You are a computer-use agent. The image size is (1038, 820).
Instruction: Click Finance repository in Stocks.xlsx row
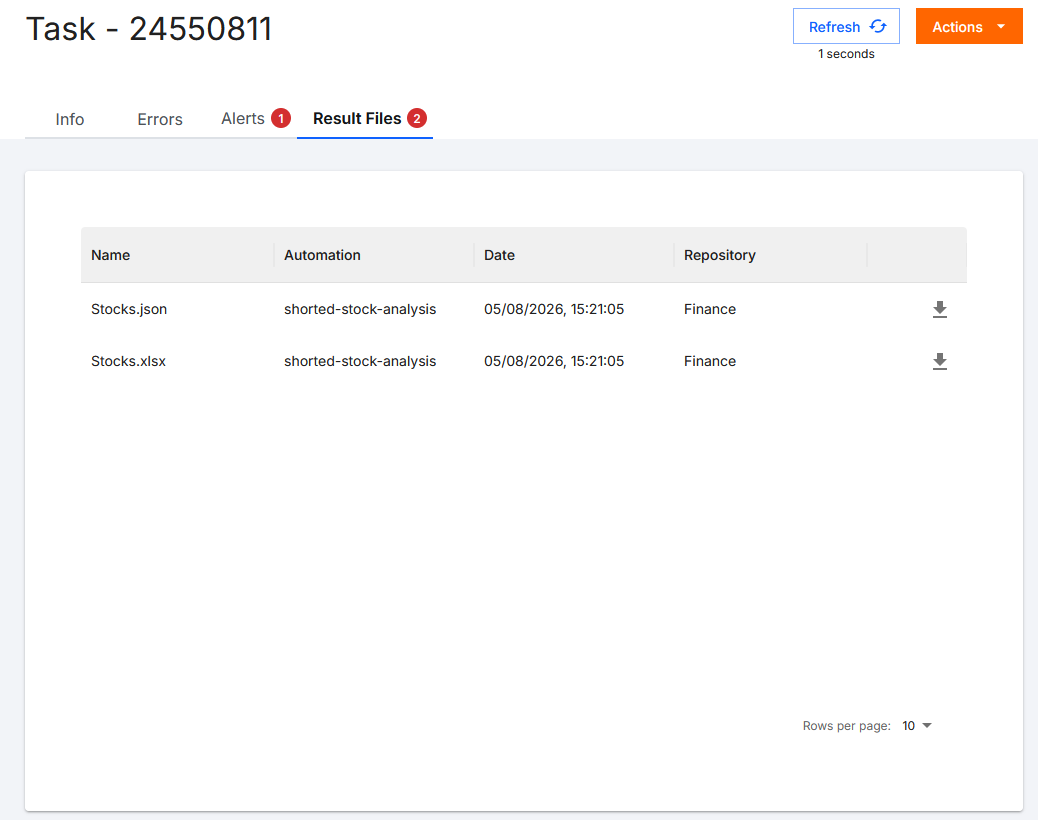click(x=710, y=361)
